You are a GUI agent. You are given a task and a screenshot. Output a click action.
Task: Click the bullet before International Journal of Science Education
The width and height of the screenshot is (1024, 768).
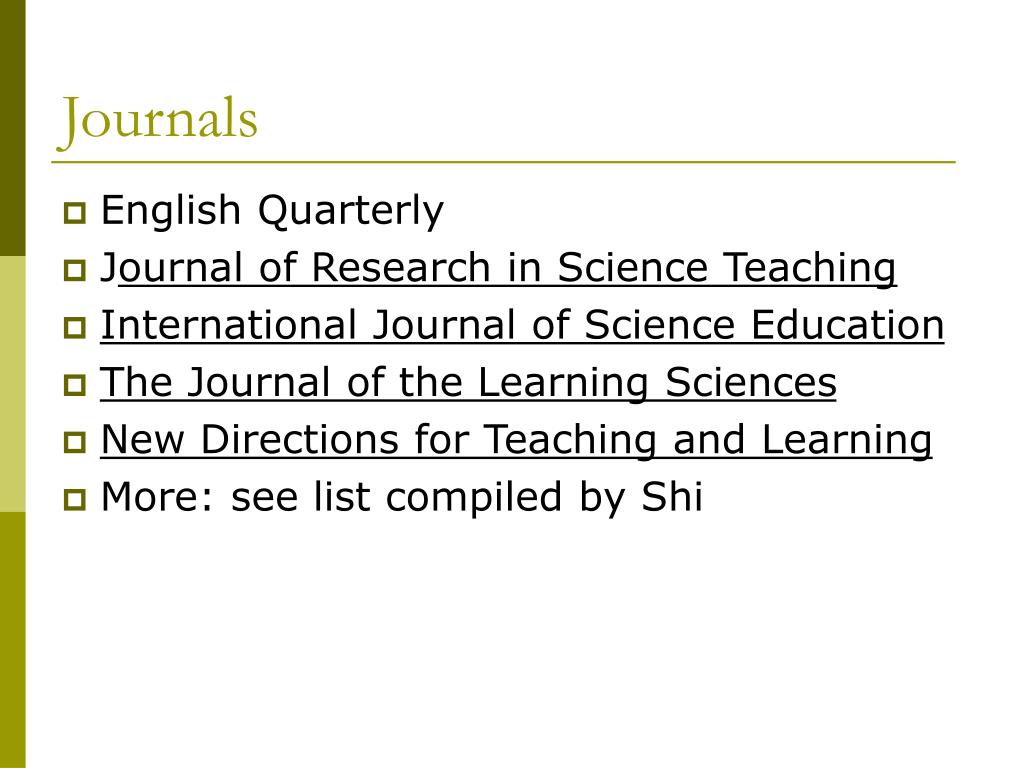75,327
